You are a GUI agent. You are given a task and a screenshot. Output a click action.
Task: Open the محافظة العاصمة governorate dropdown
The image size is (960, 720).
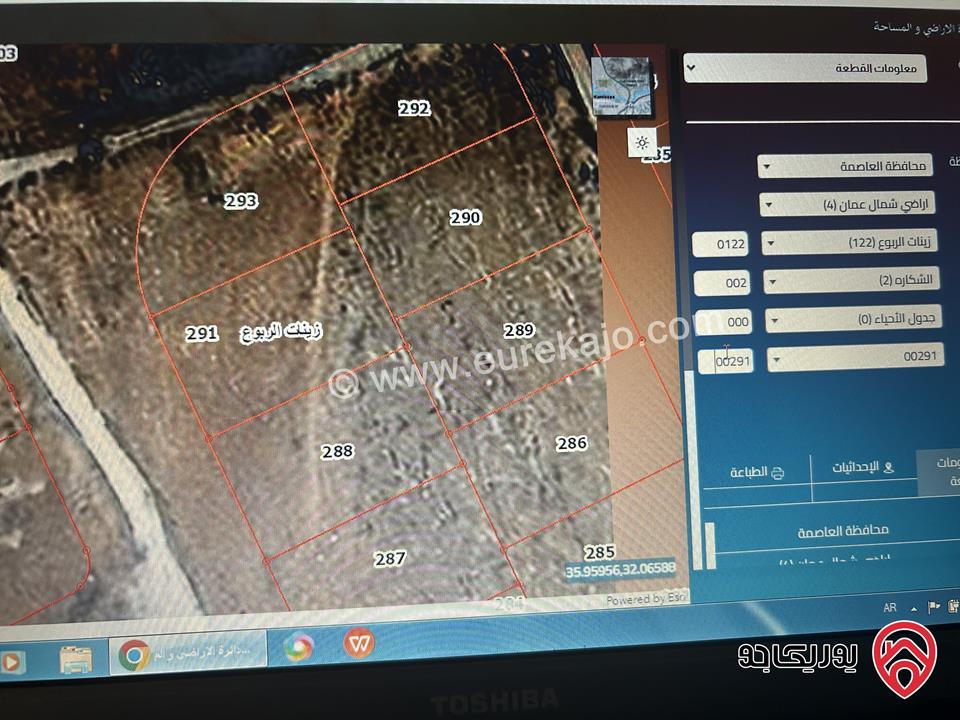845,166
